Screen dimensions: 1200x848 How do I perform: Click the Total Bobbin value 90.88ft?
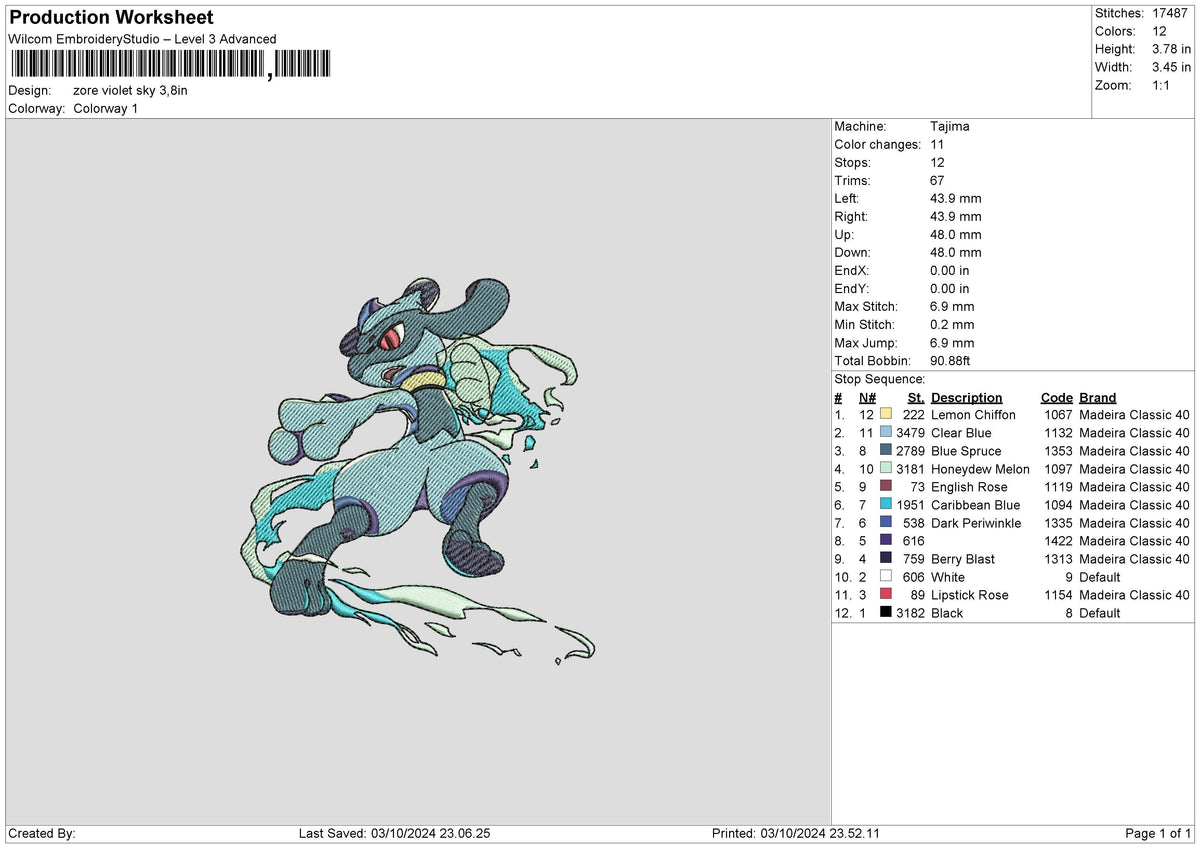pos(957,360)
